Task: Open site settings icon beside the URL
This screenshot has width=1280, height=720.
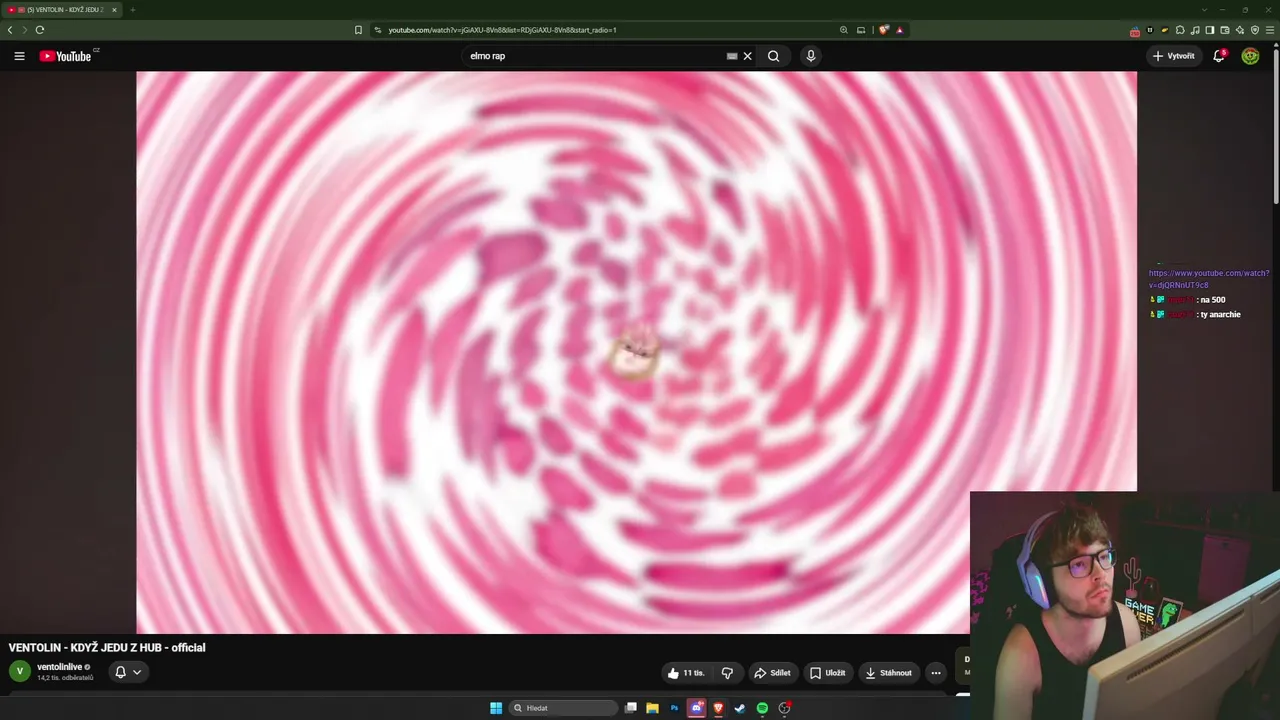Action: [378, 30]
